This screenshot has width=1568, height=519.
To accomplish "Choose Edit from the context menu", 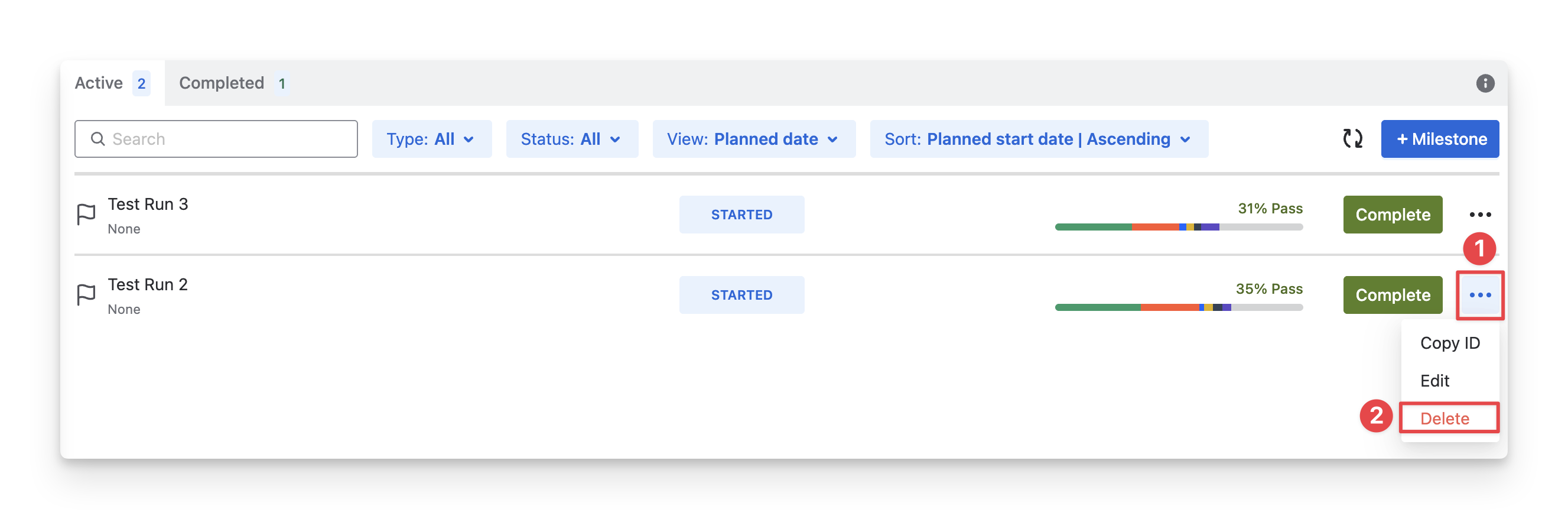I will 1434,381.
